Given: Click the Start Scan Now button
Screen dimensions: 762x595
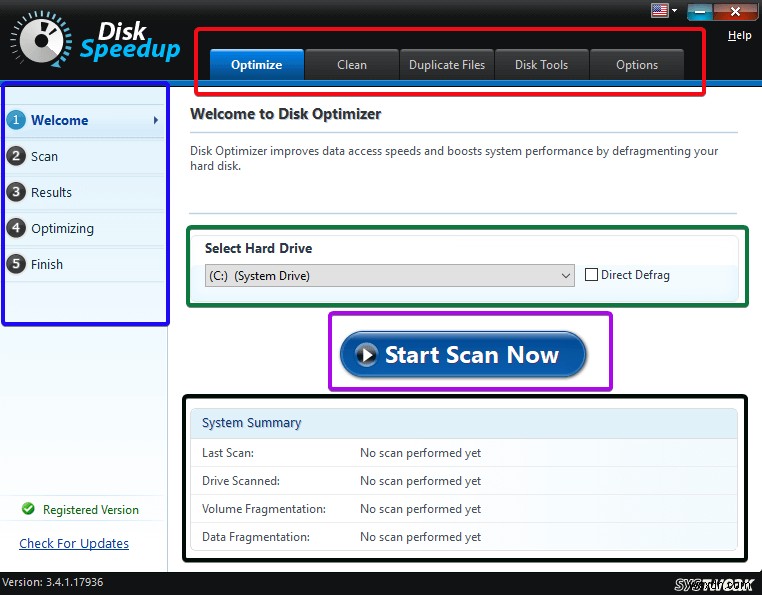Looking at the screenshot, I should tap(463, 354).
